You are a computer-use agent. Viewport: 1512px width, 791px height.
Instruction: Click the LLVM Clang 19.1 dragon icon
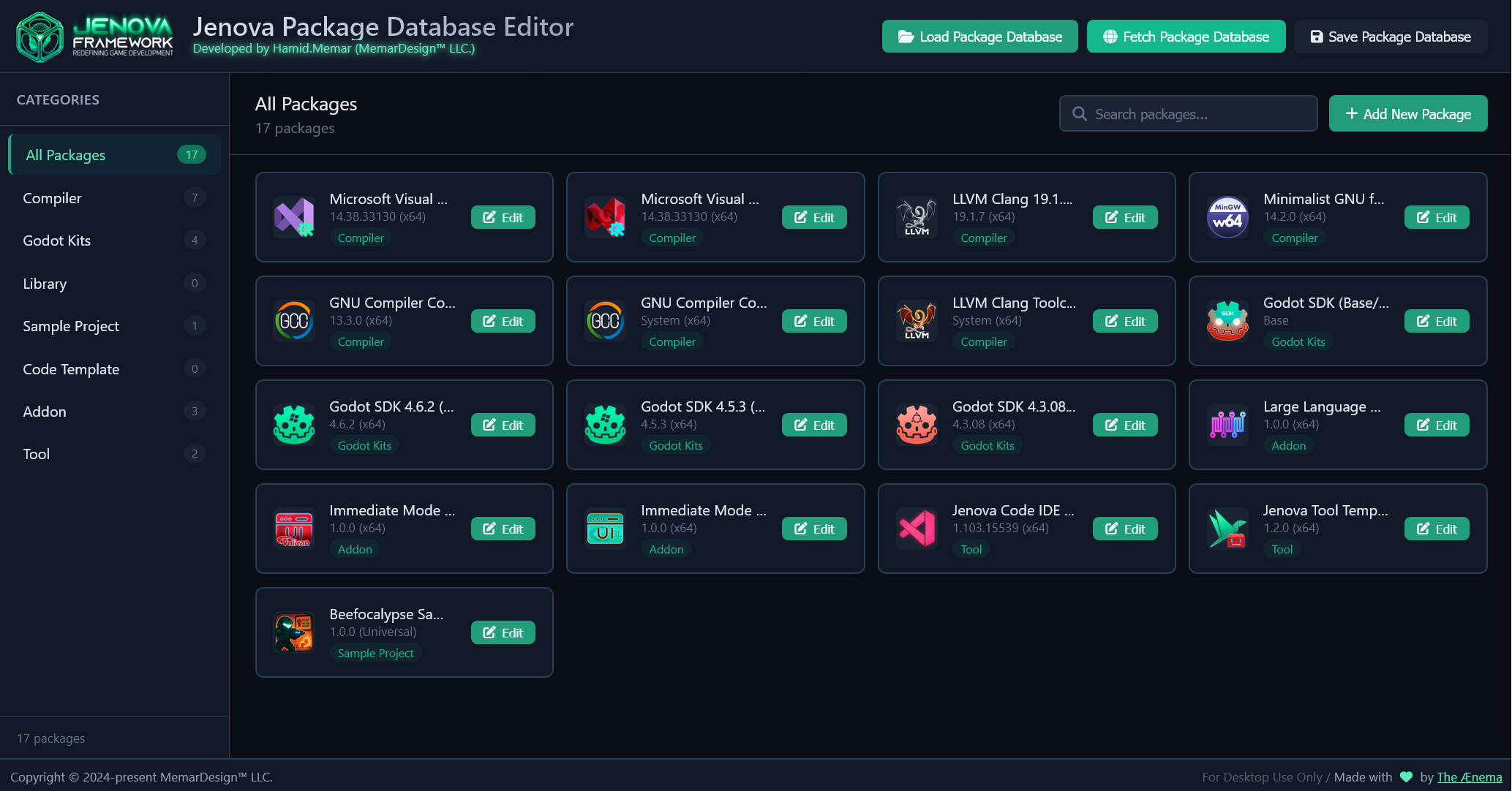[x=917, y=217]
